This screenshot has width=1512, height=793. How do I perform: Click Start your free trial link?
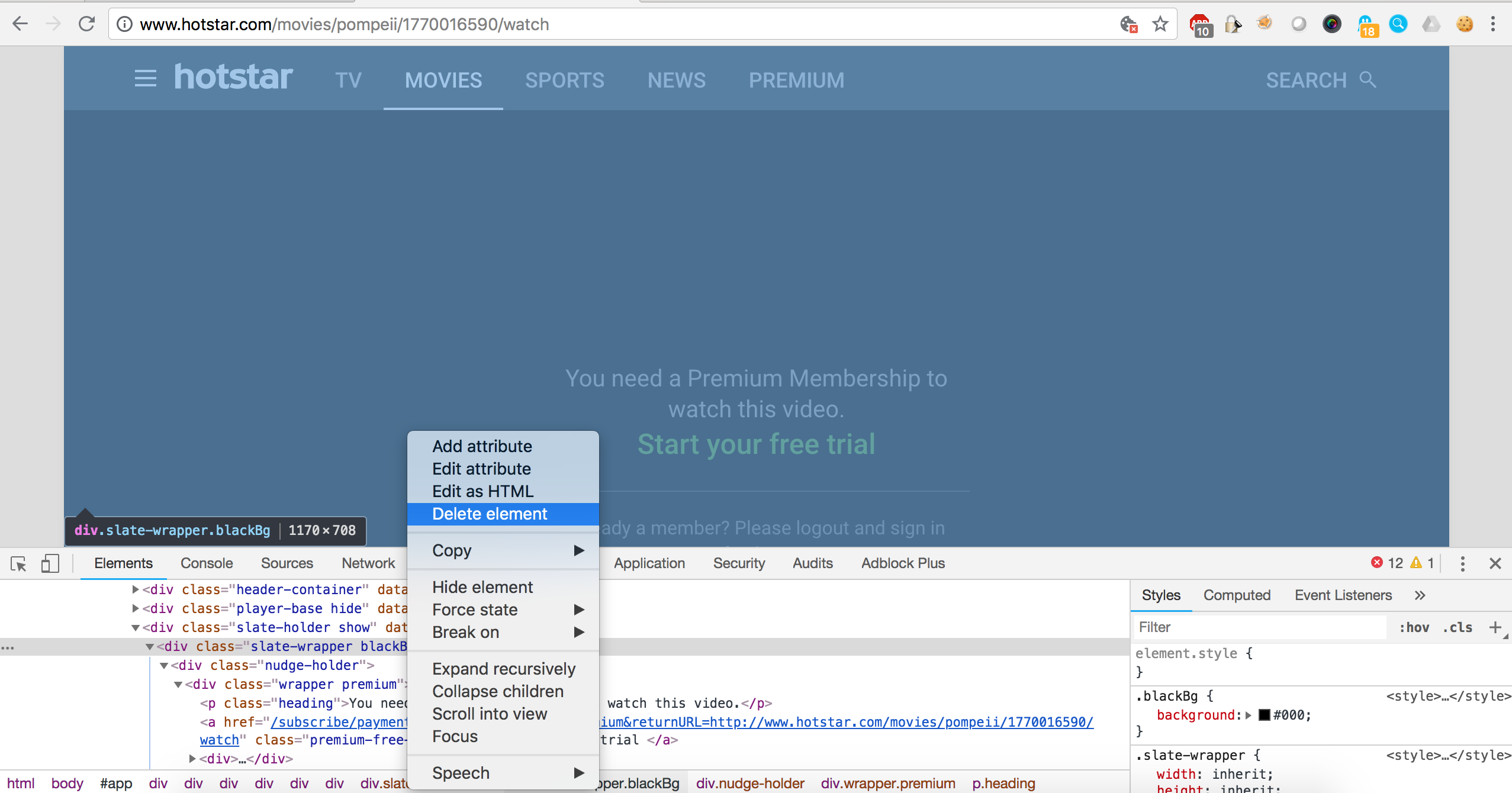pos(756,444)
